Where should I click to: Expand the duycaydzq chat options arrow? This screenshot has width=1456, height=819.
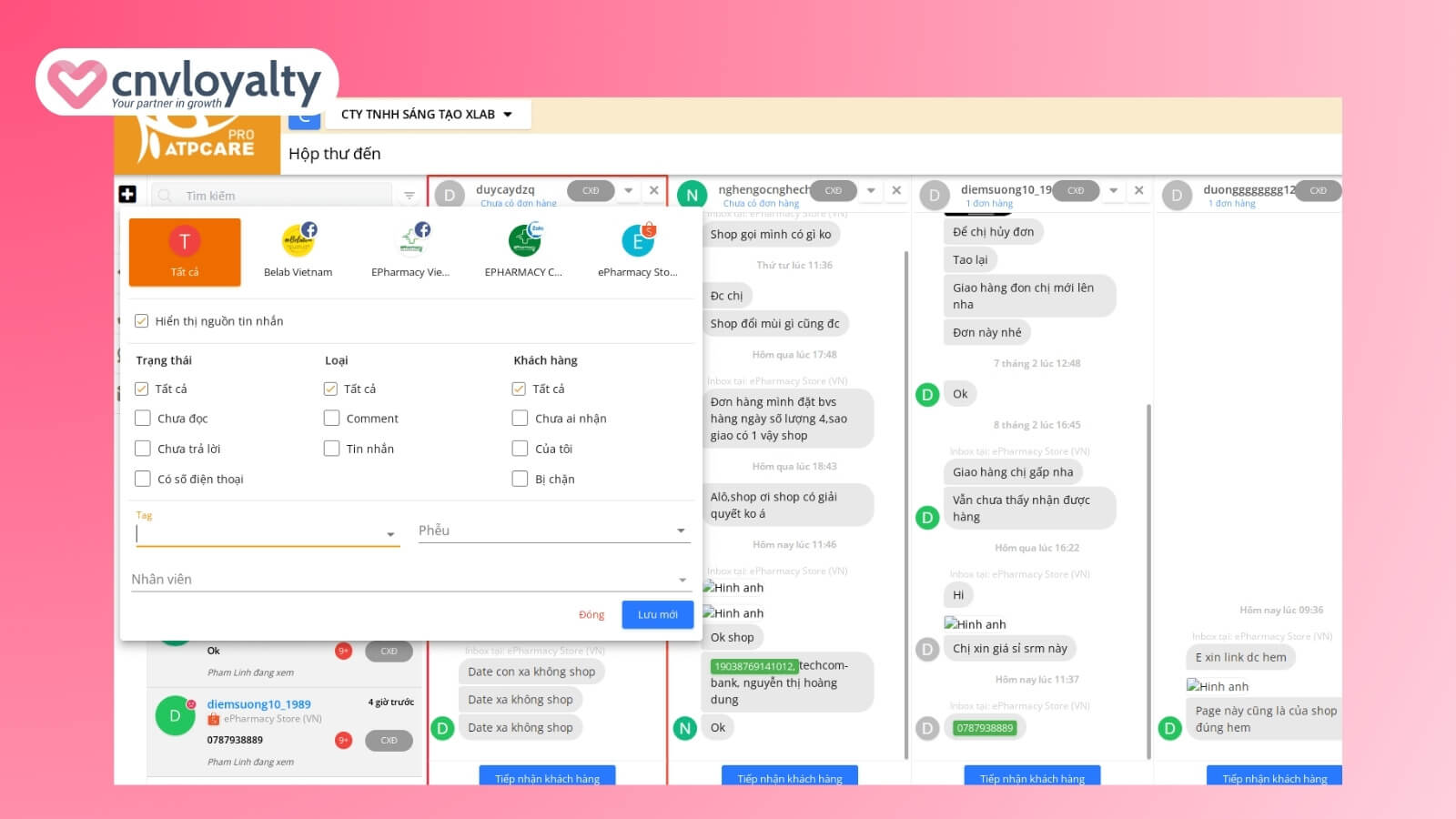(x=628, y=190)
